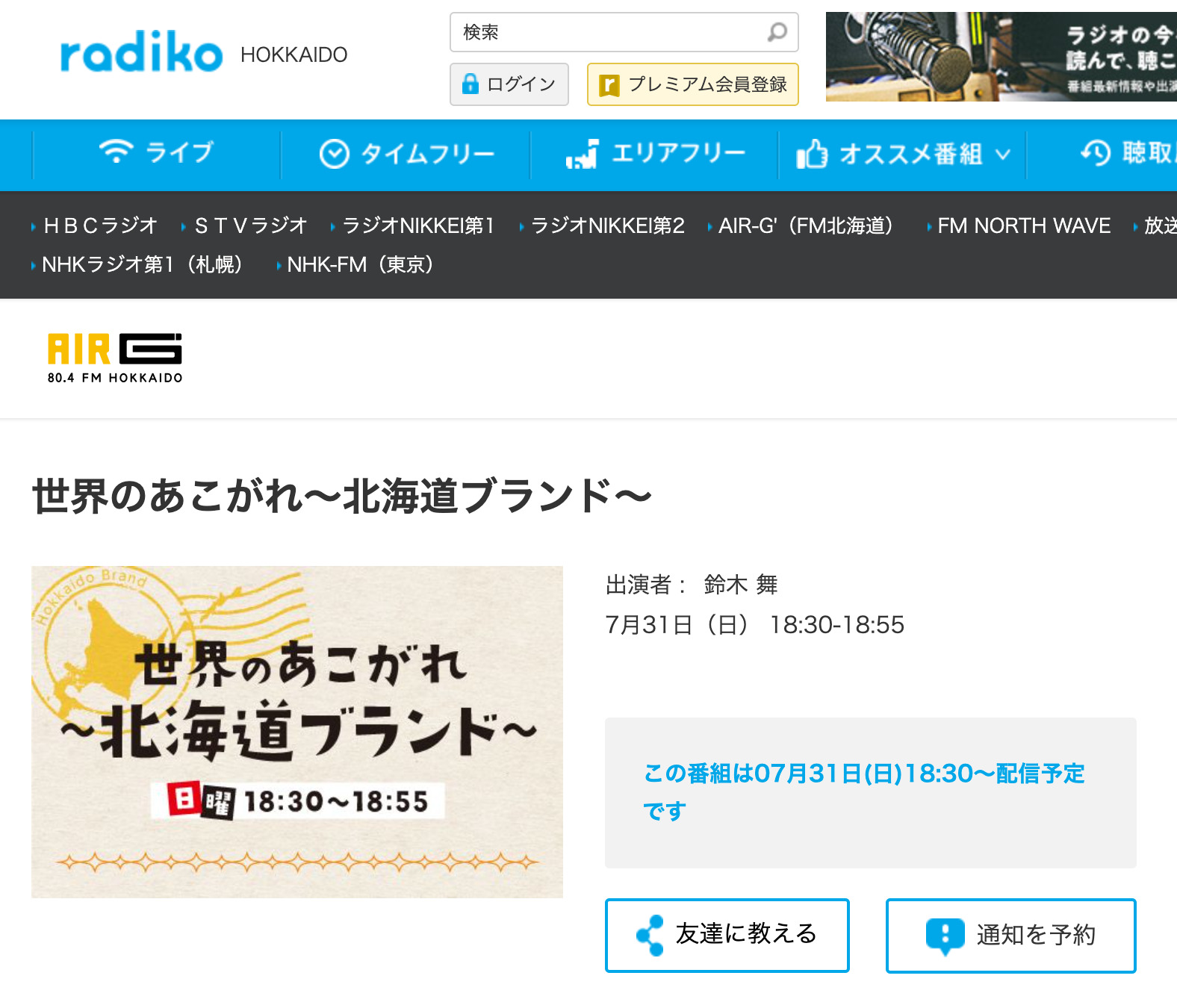Click the AIR-G' 80.4 FM Hokkaido logo
Image resolution: width=1177 pixels, height=1008 pixels.
pos(115,358)
